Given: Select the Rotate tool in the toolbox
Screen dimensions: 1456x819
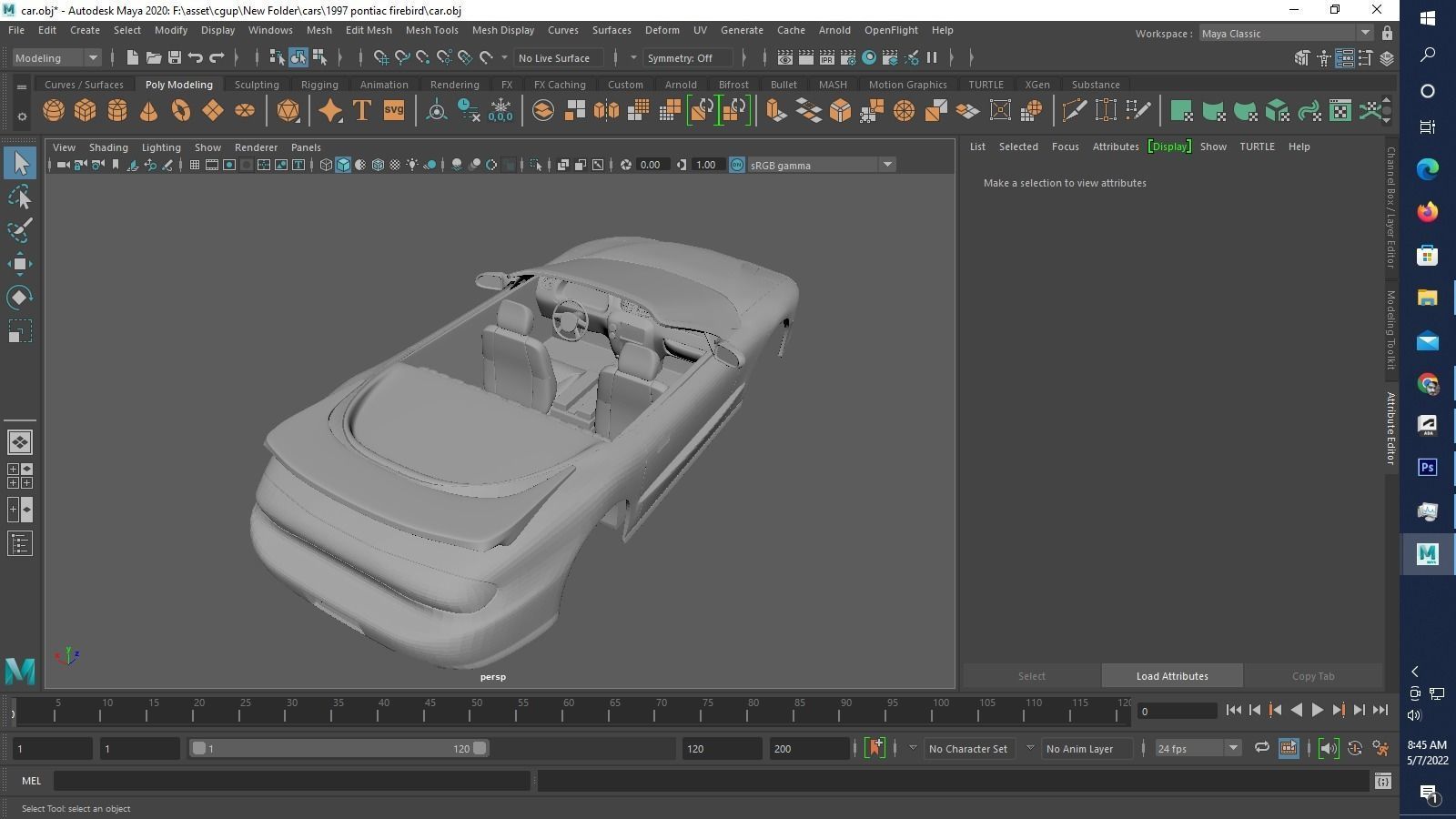Looking at the screenshot, I should pyautogui.click(x=20, y=298).
